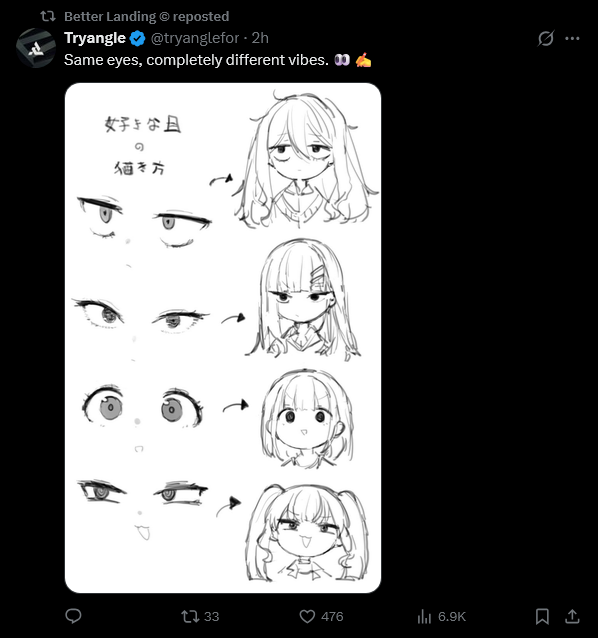Open Tryangle's profile avatar
This screenshot has width=598, height=638.
[x=36, y=48]
